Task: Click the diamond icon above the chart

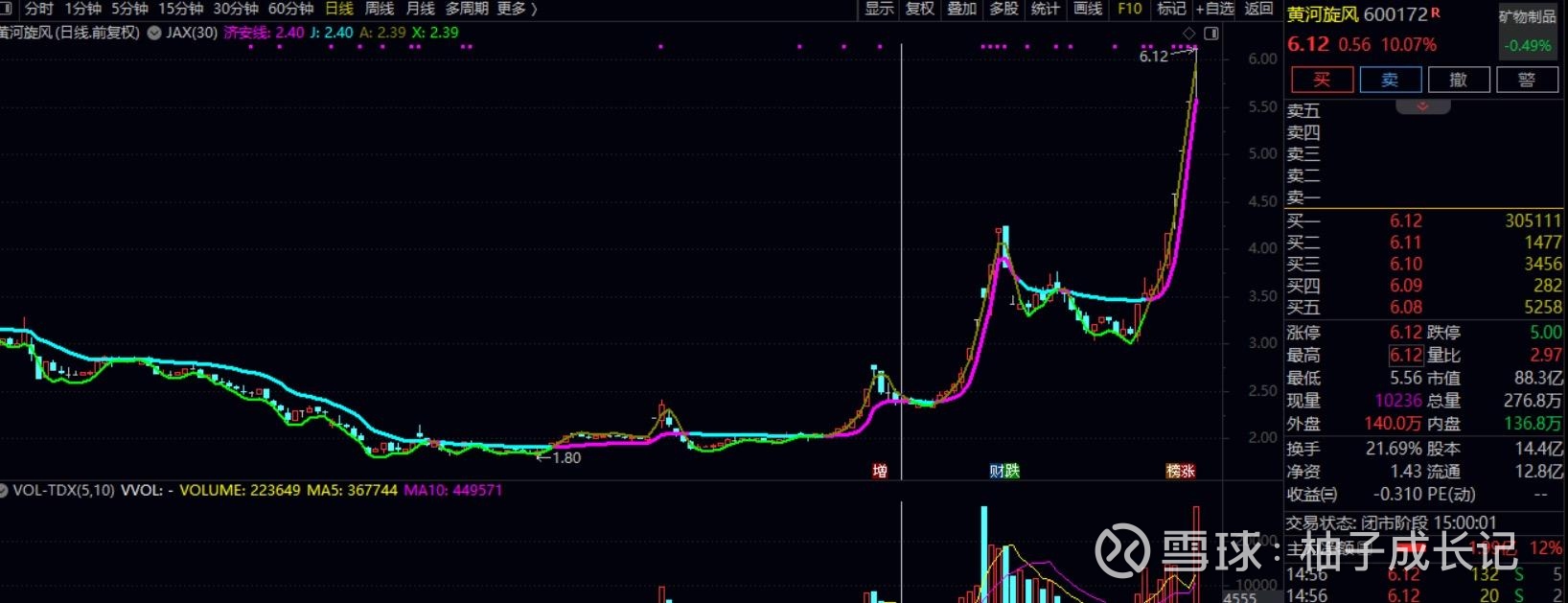Action: point(1189,34)
